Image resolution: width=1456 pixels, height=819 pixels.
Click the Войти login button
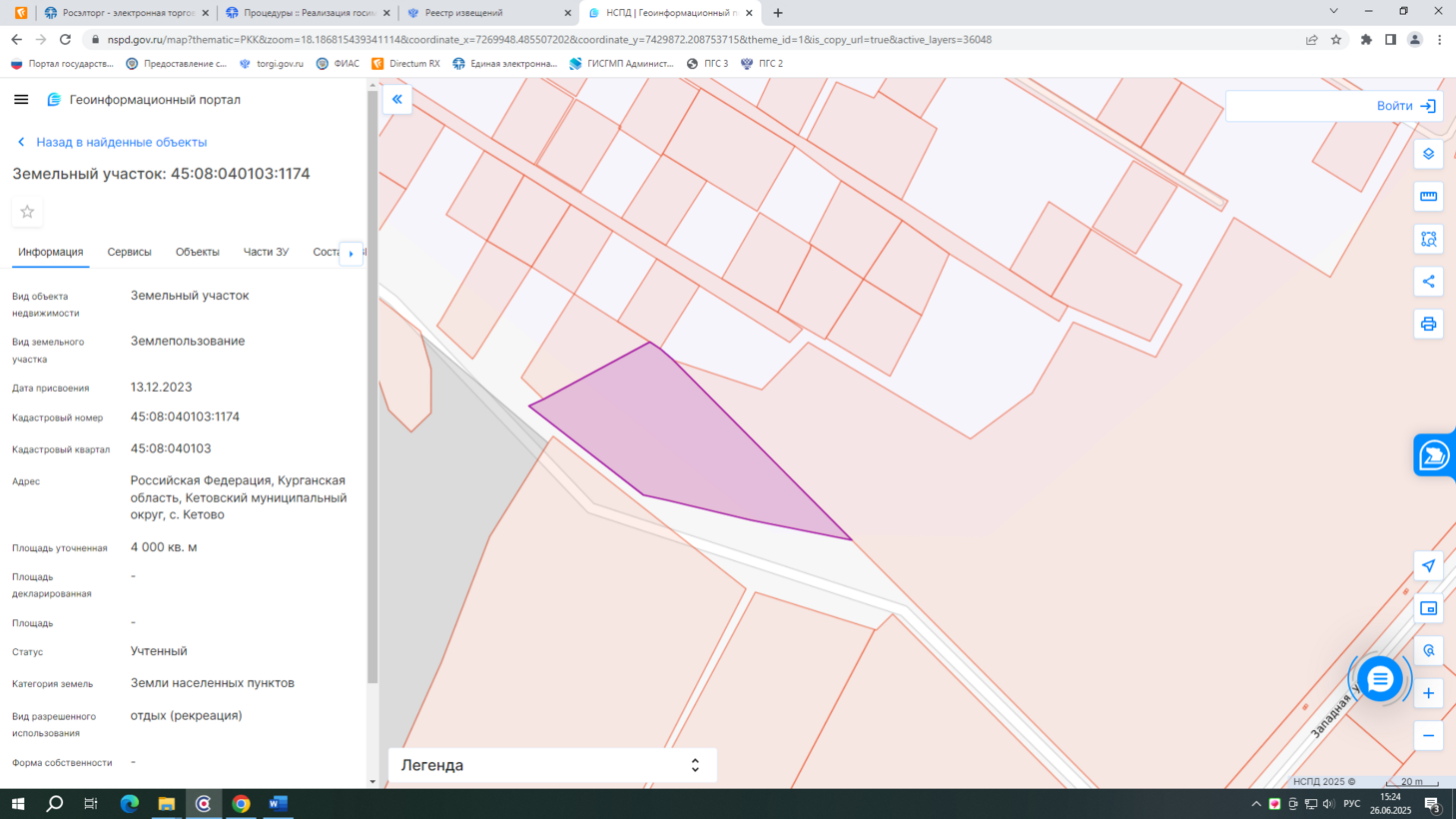point(1406,106)
